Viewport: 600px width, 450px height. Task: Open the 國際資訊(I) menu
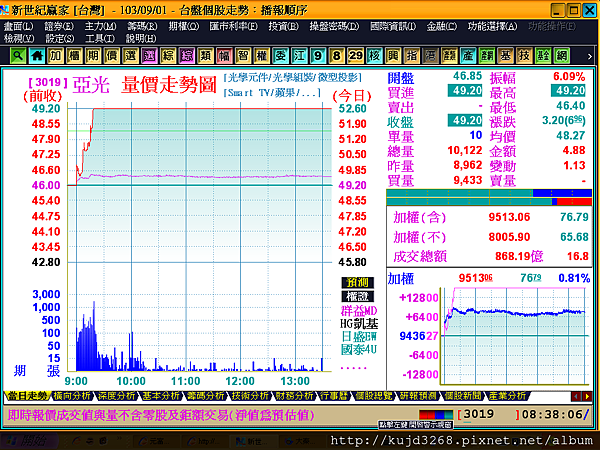tap(393, 26)
